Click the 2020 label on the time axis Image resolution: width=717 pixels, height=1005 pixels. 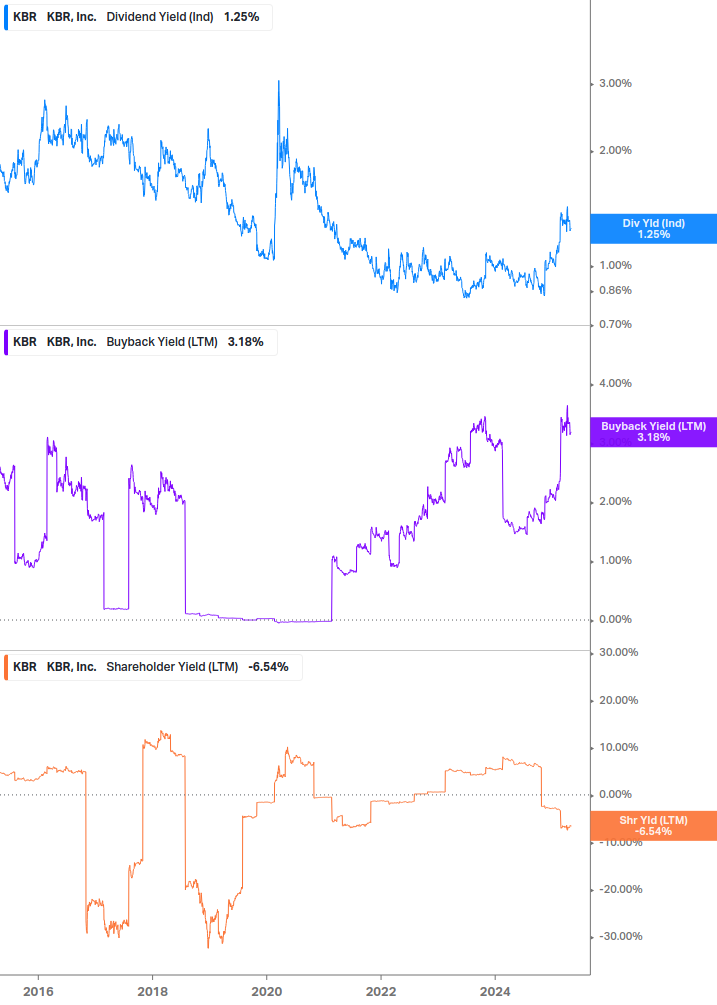(x=267, y=992)
